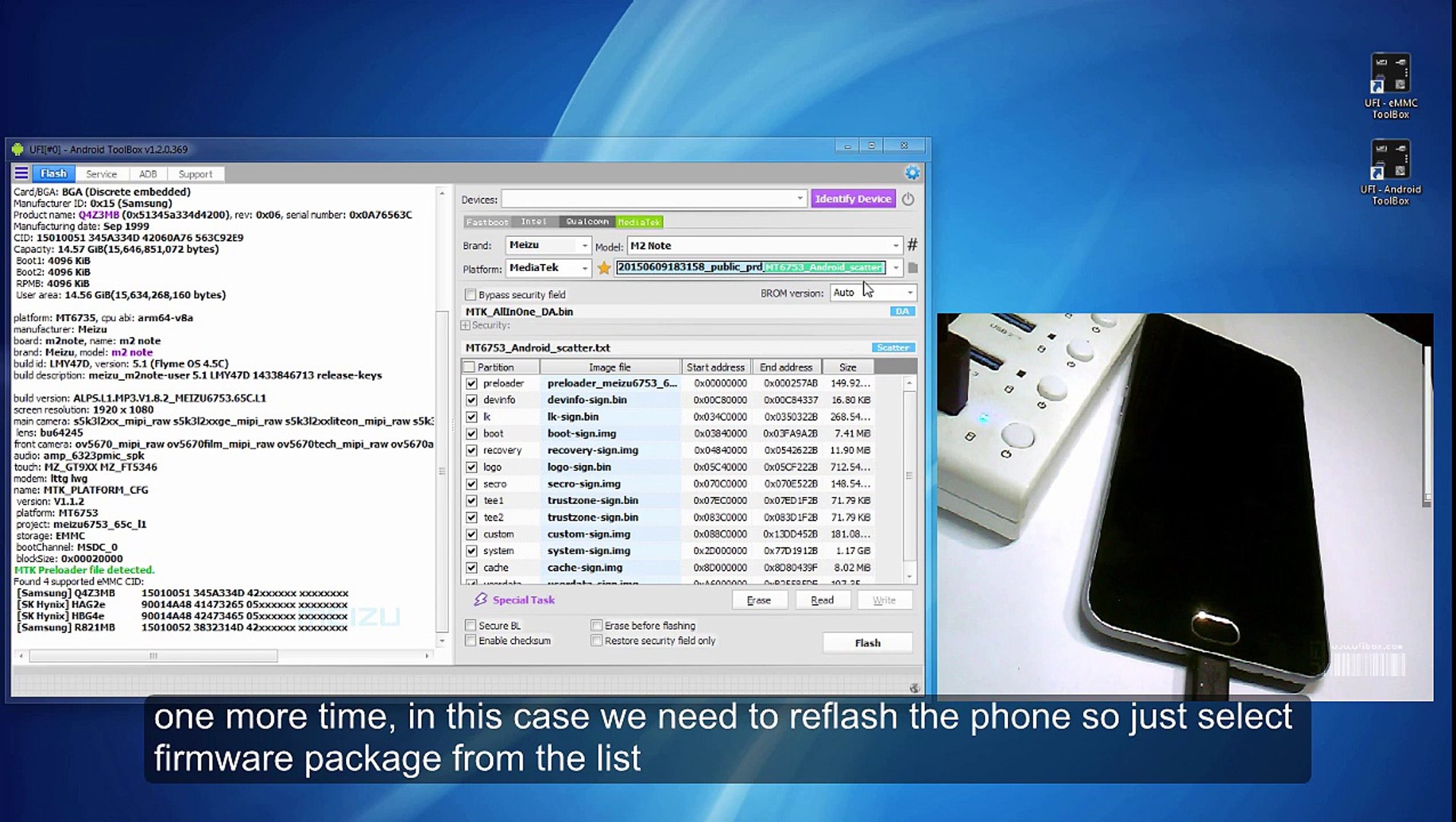
Task: Open the firmware package dropdown arrow
Action: [x=896, y=268]
